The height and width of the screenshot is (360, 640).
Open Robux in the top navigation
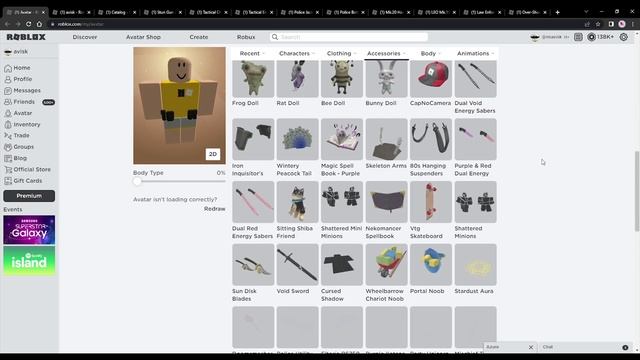pyautogui.click(x=246, y=37)
